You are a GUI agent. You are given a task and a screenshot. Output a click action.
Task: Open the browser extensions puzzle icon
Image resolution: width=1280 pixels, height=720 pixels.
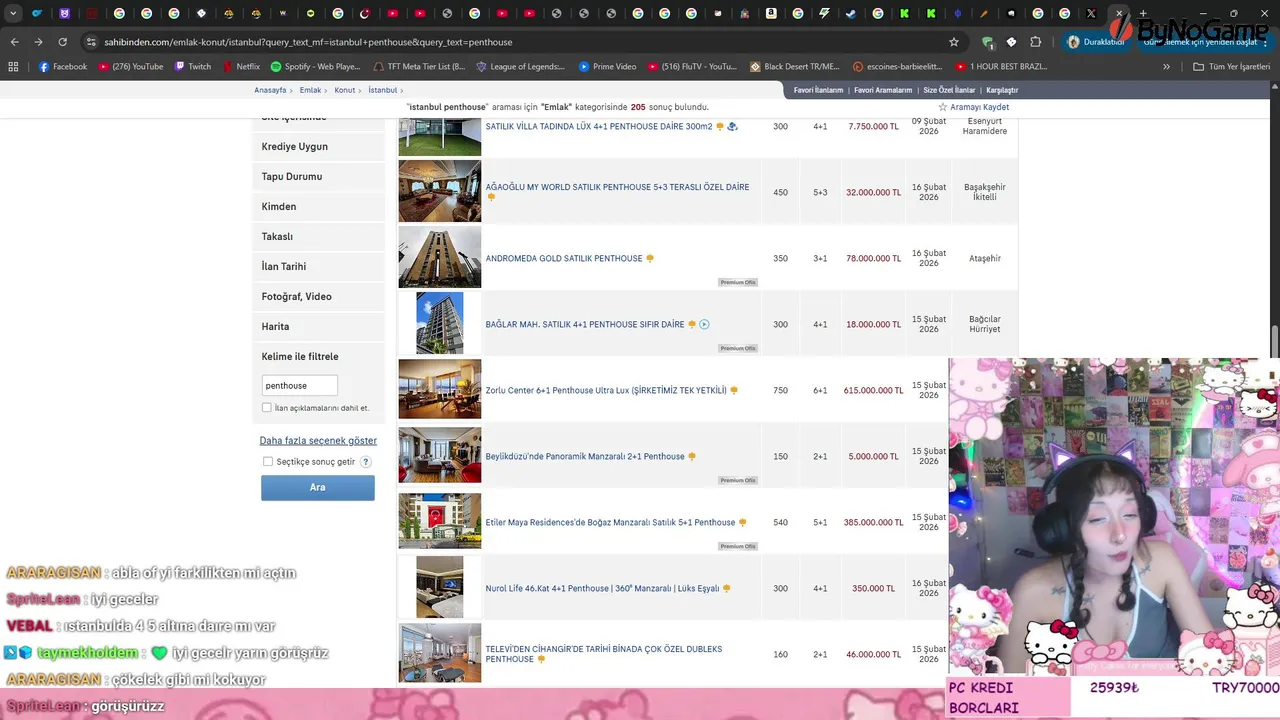1035,42
